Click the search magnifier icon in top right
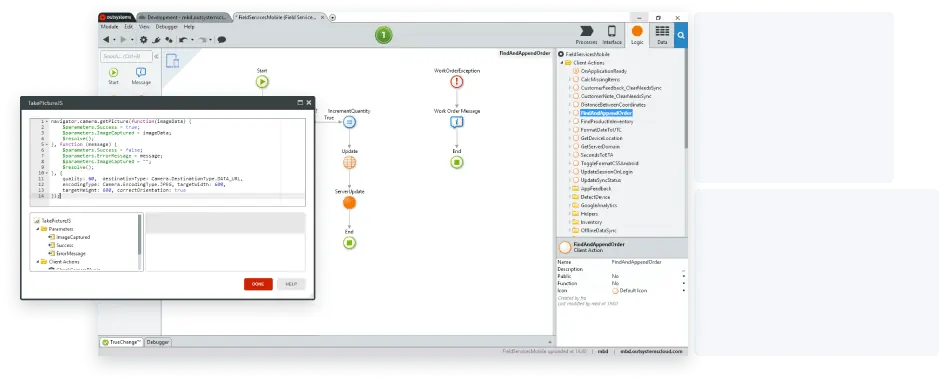This screenshot has height=381, width=939. click(681, 36)
